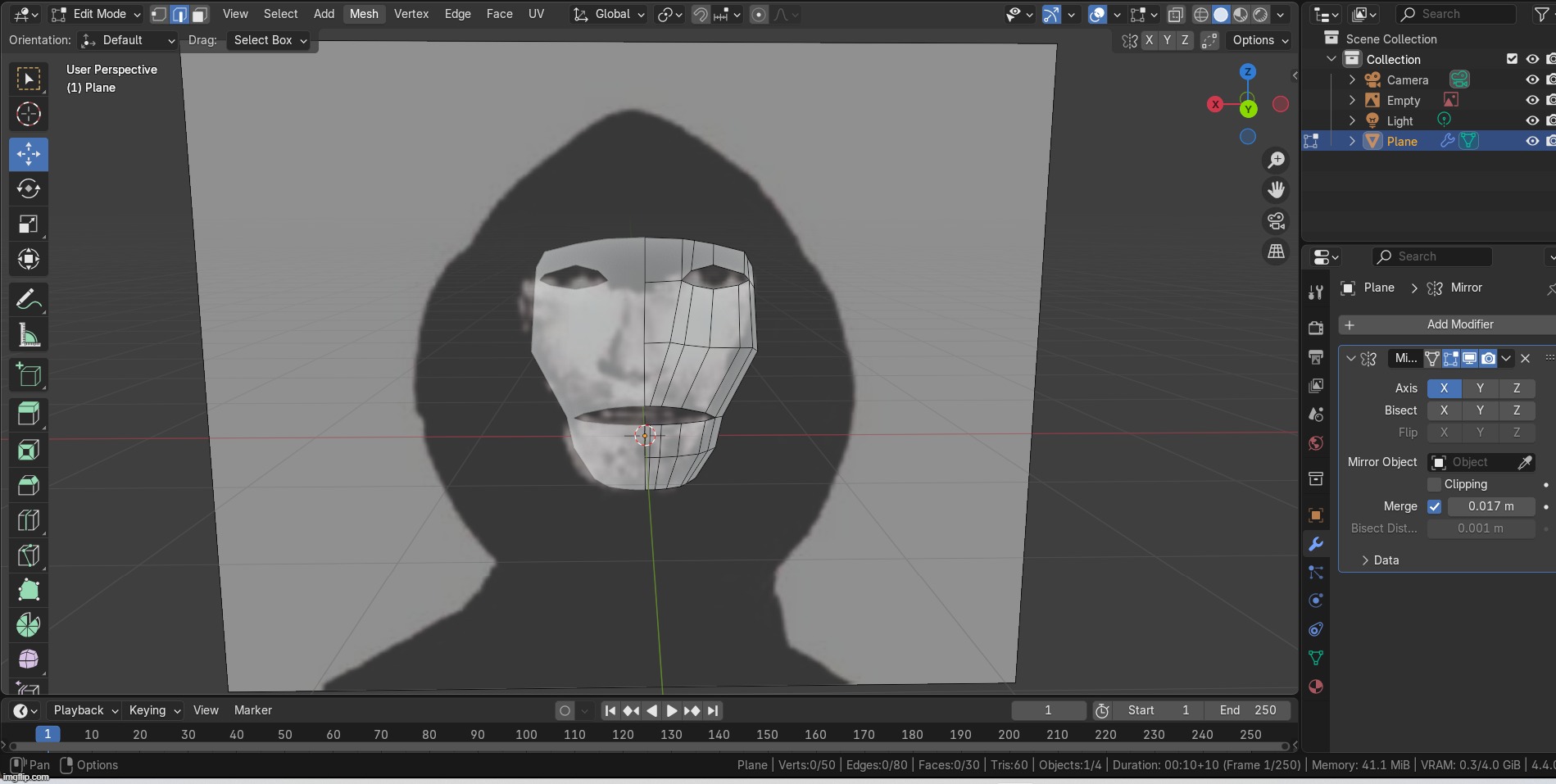Choose the Rotate tool

click(x=29, y=189)
